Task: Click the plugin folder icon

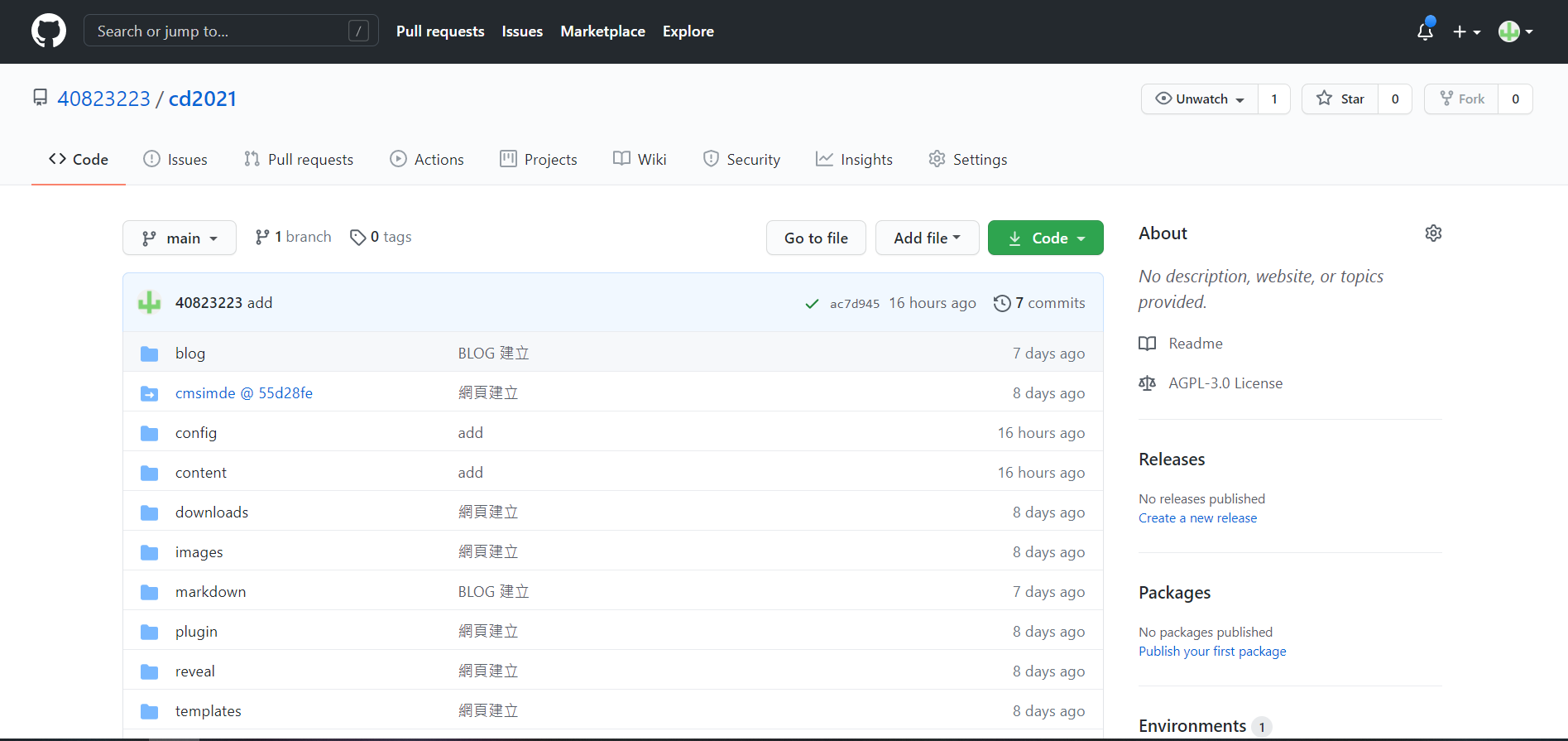Action: click(x=150, y=632)
